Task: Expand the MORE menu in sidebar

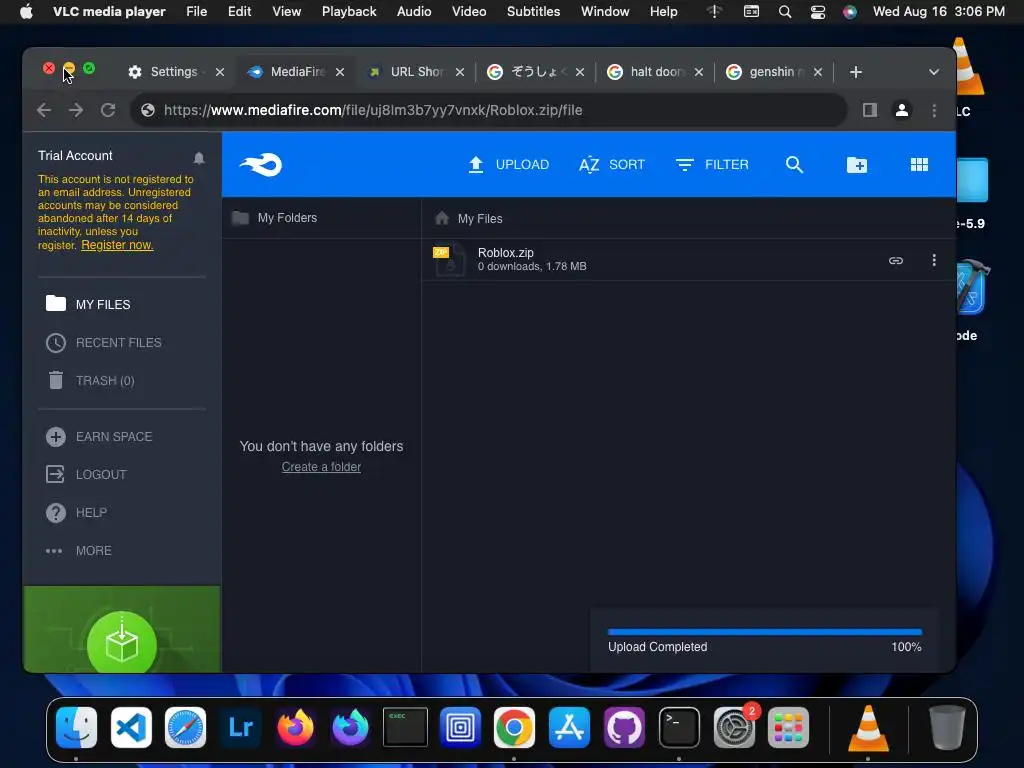Action: 79,551
